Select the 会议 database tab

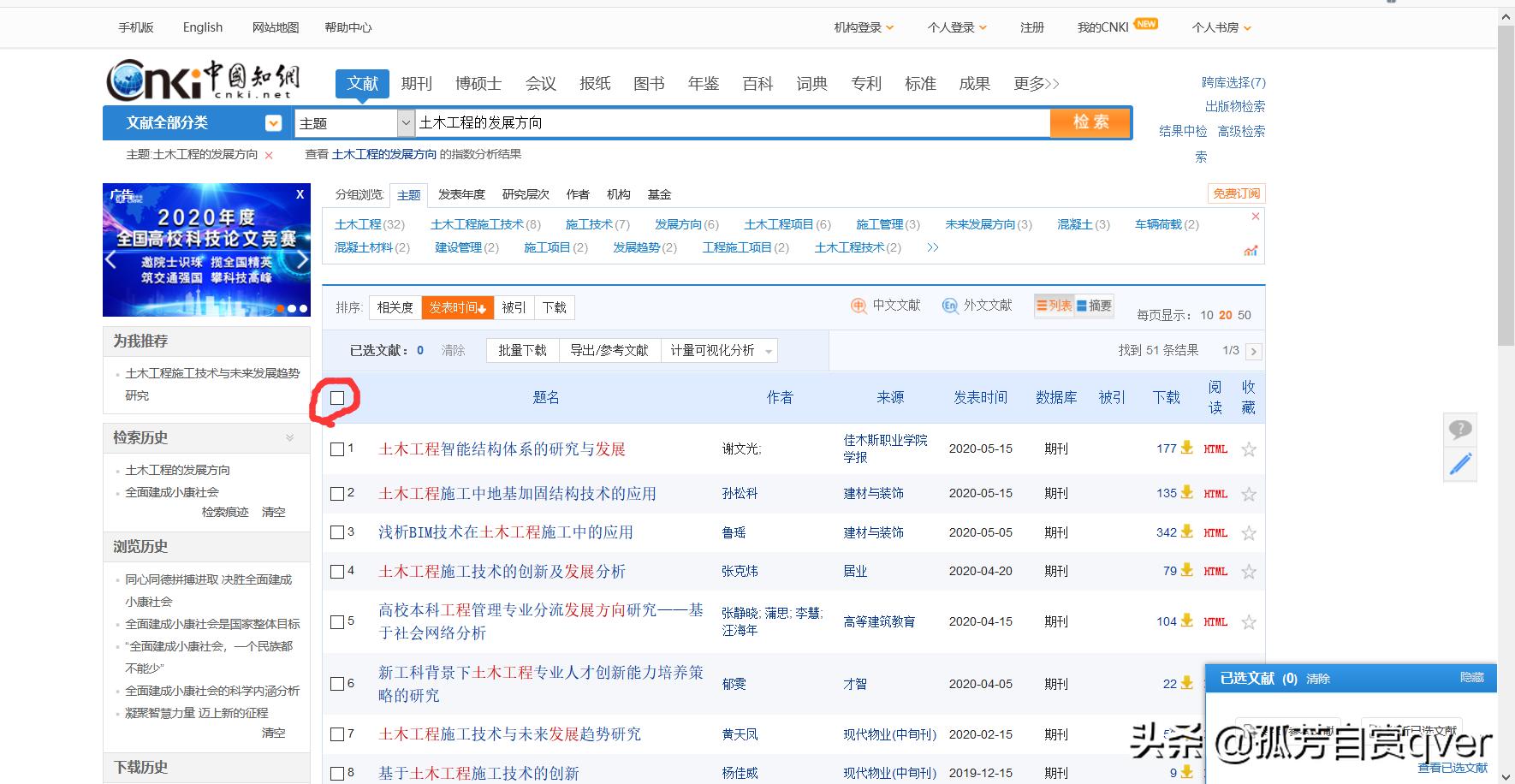541,84
